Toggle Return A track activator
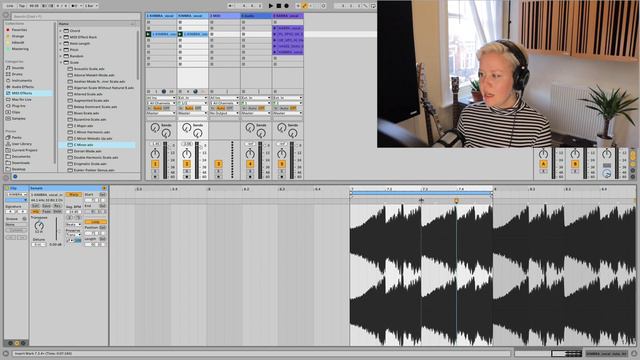640x360 pixels. (x=543, y=164)
